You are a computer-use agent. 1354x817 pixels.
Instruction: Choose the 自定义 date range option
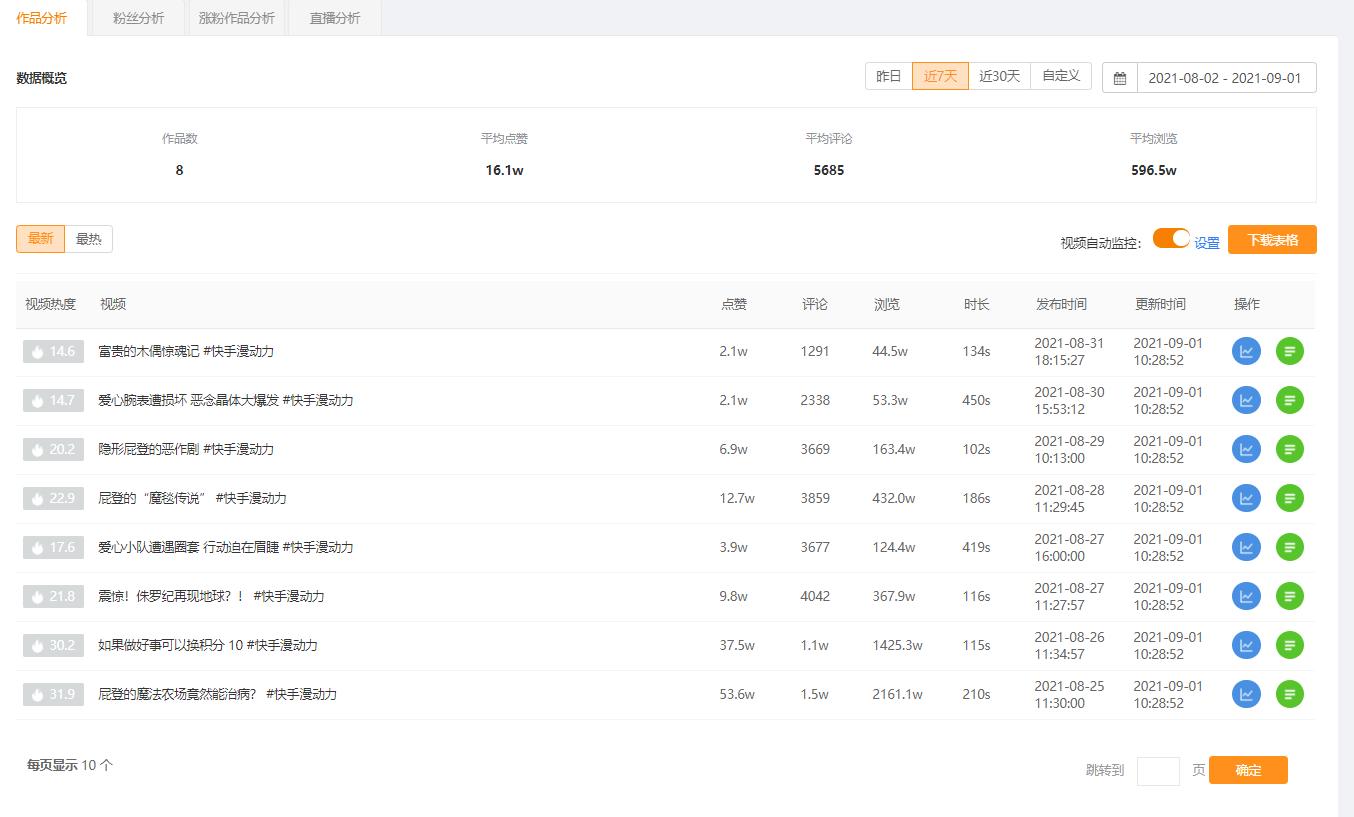pyautogui.click(x=1061, y=76)
